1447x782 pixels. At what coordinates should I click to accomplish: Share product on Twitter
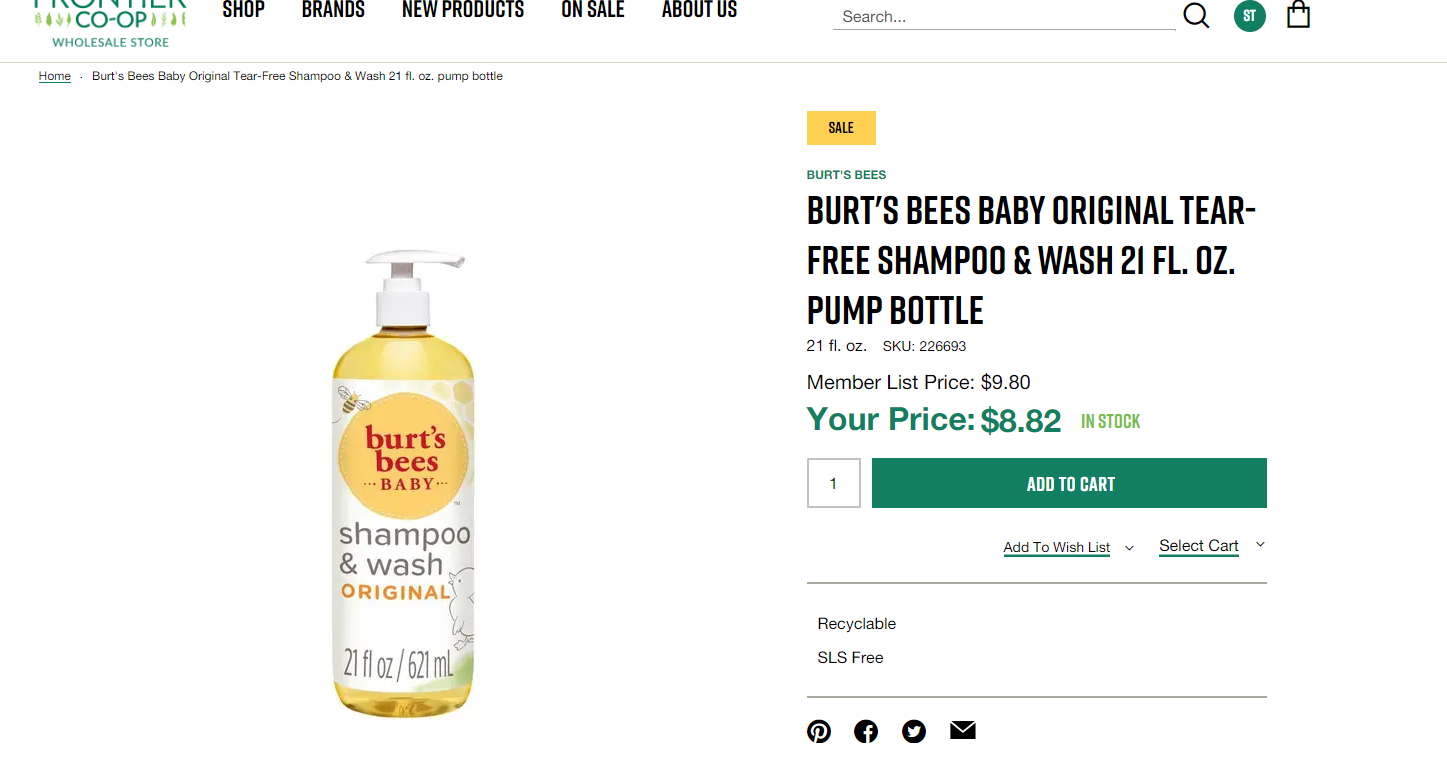click(x=914, y=731)
